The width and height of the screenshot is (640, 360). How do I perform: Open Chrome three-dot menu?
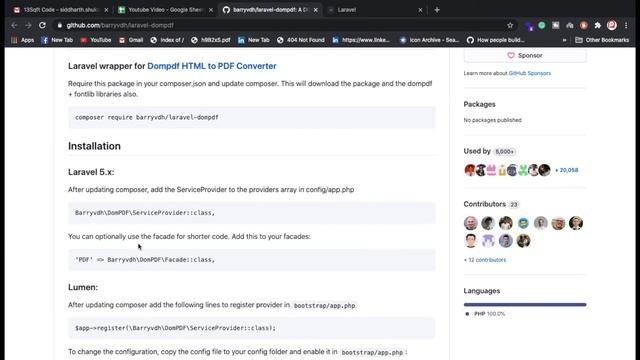(x=626, y=25)
